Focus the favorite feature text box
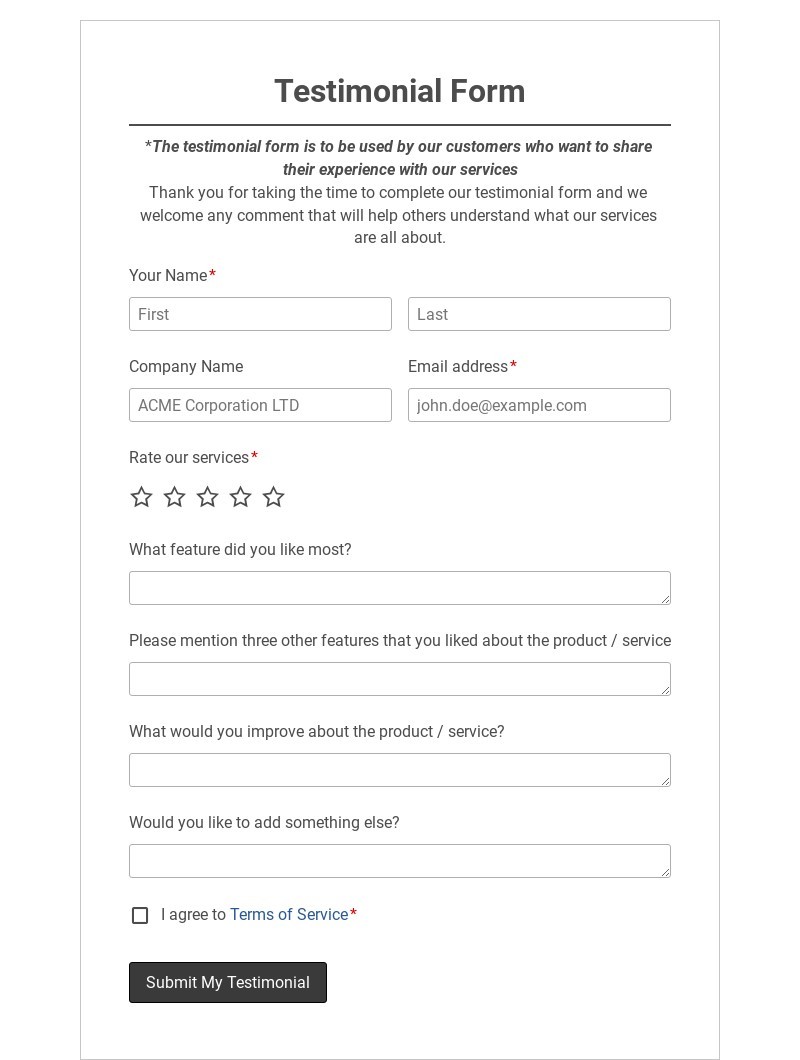 click(399, 588)
